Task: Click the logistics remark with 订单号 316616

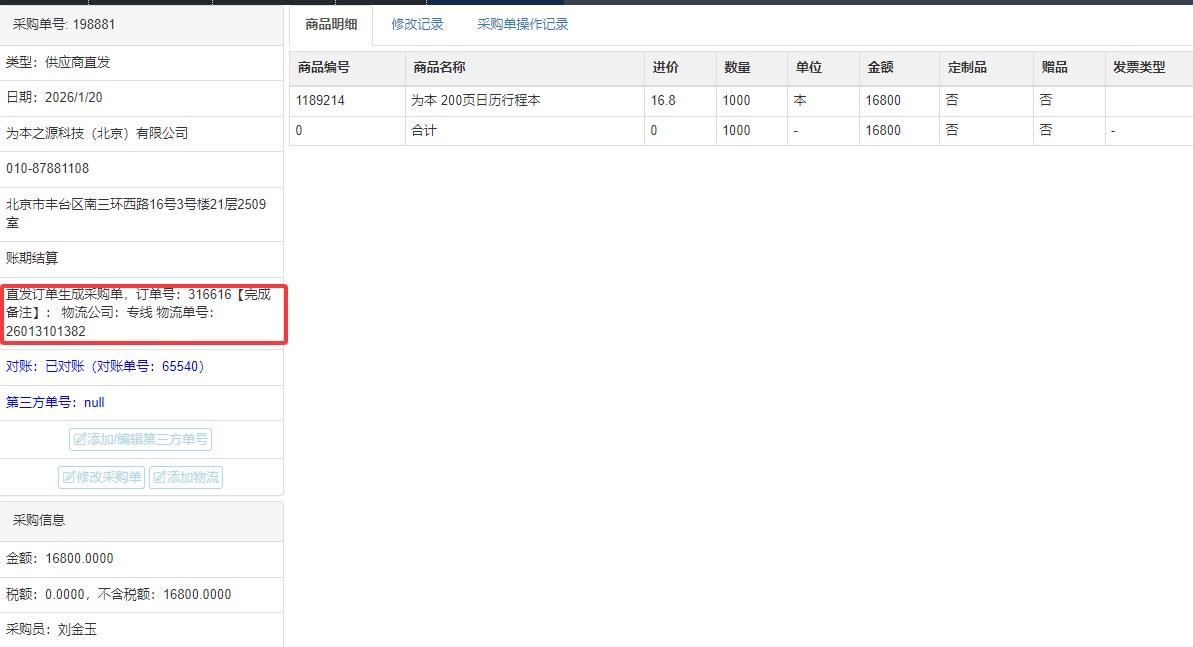Action: click(x=138, y=313)
